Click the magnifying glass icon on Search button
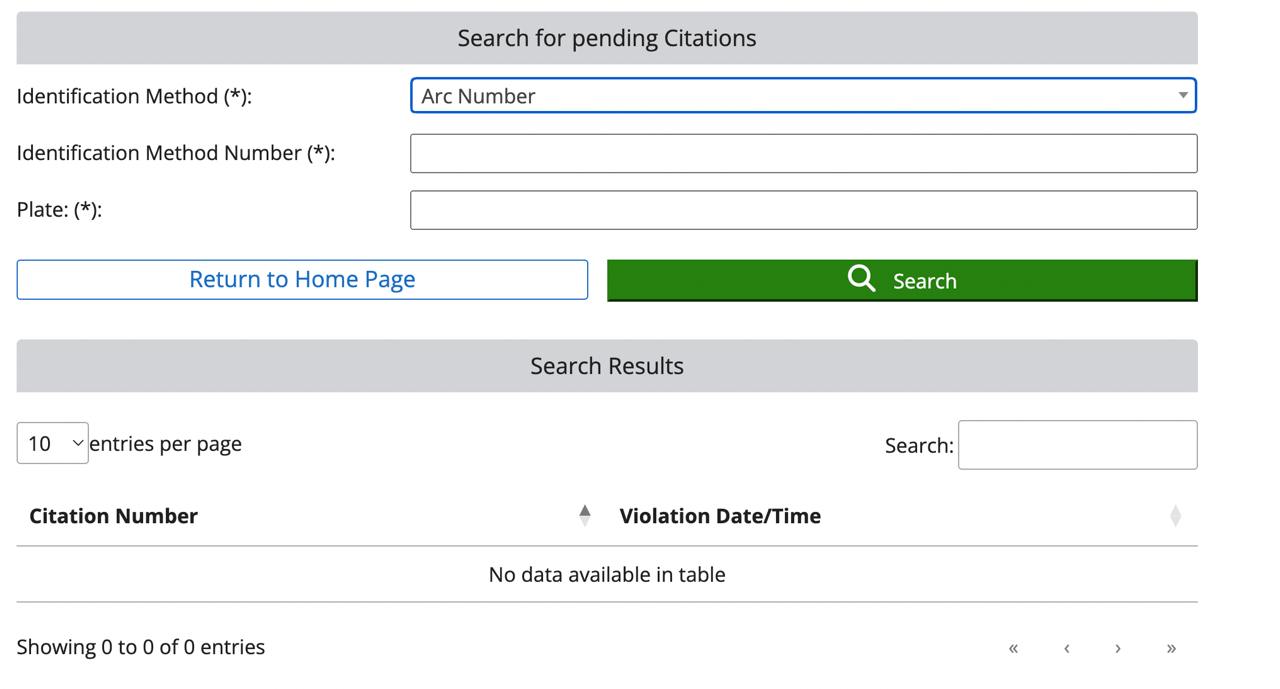The width and height of the screenshot is (1280, 689). (861, 278)
